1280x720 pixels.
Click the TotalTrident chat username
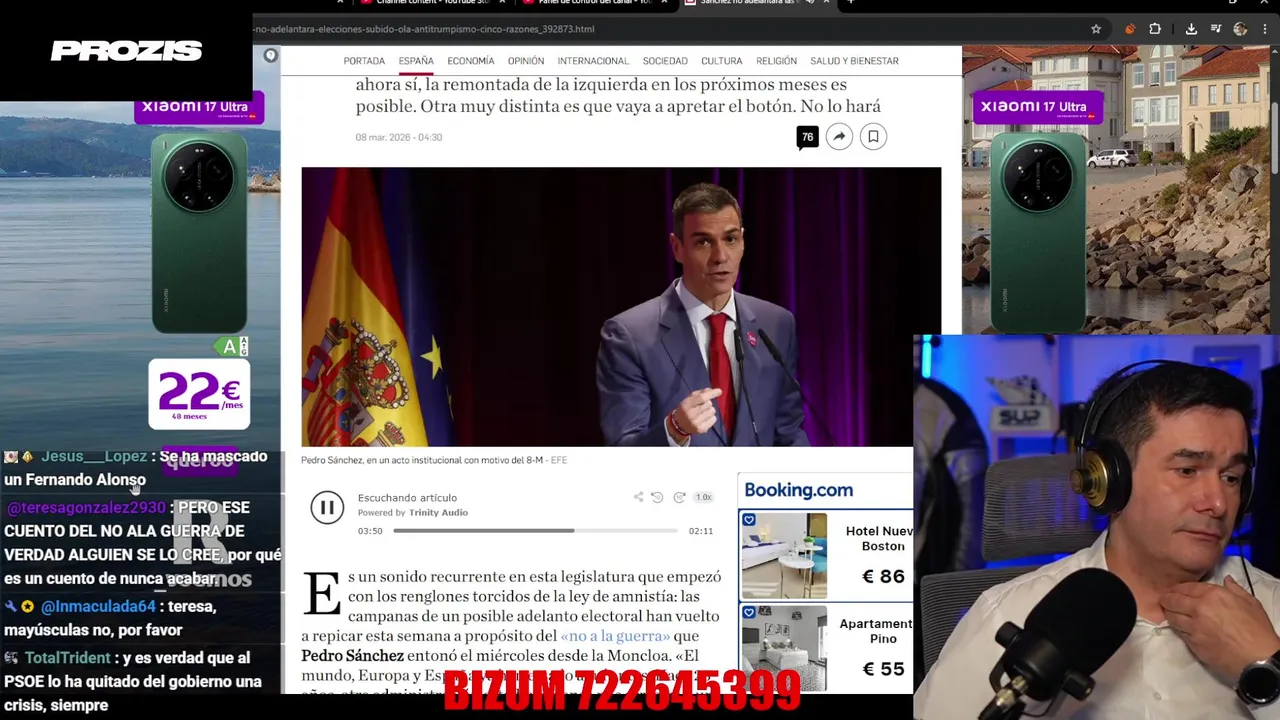point(67,658)
